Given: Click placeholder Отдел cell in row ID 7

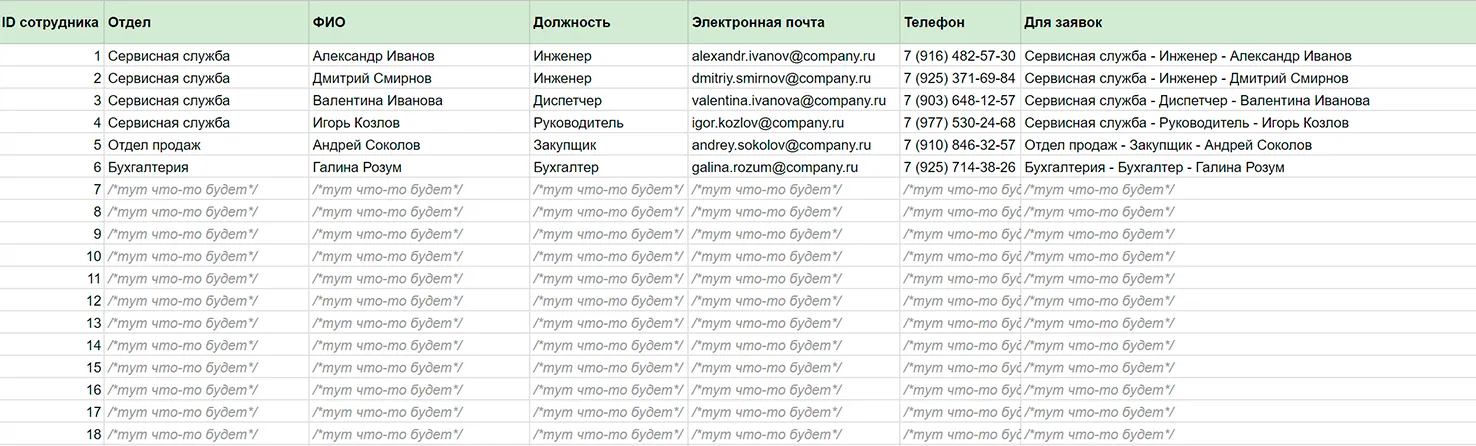Looking at the screenshot, I should [x=206, y=189].
